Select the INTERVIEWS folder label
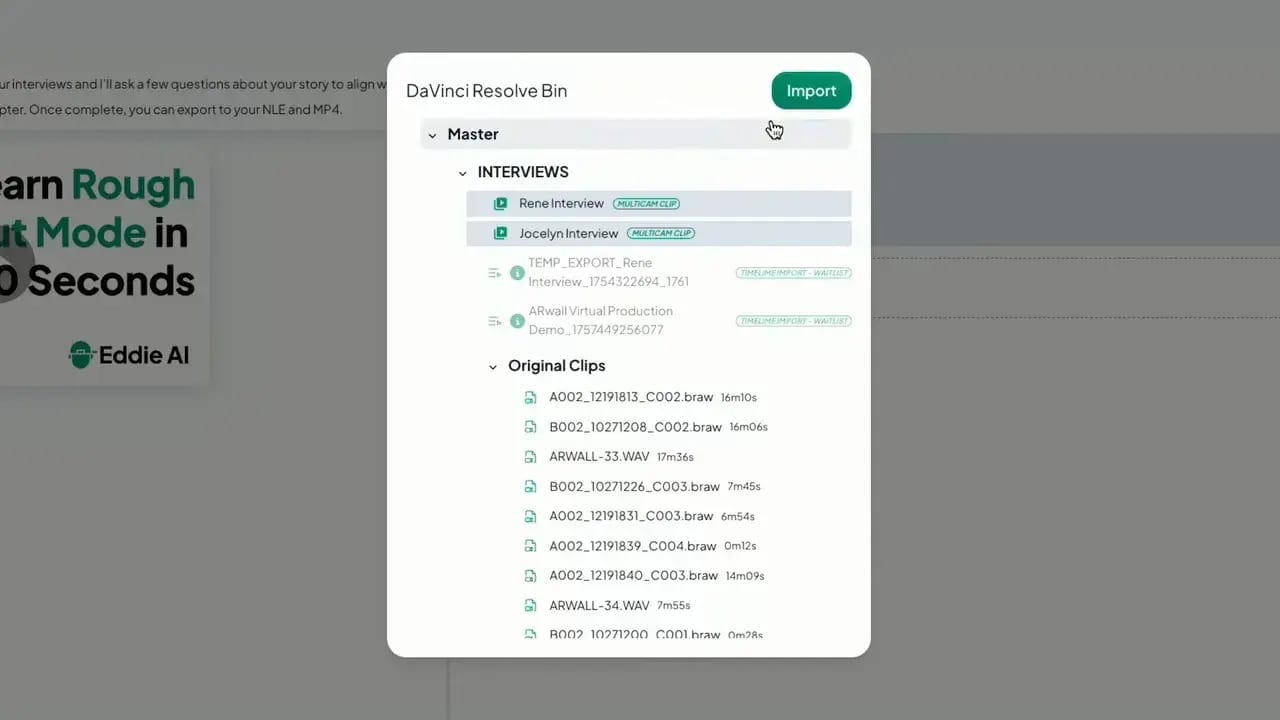This screenshot has width=1280, height=720. (523, 172)
